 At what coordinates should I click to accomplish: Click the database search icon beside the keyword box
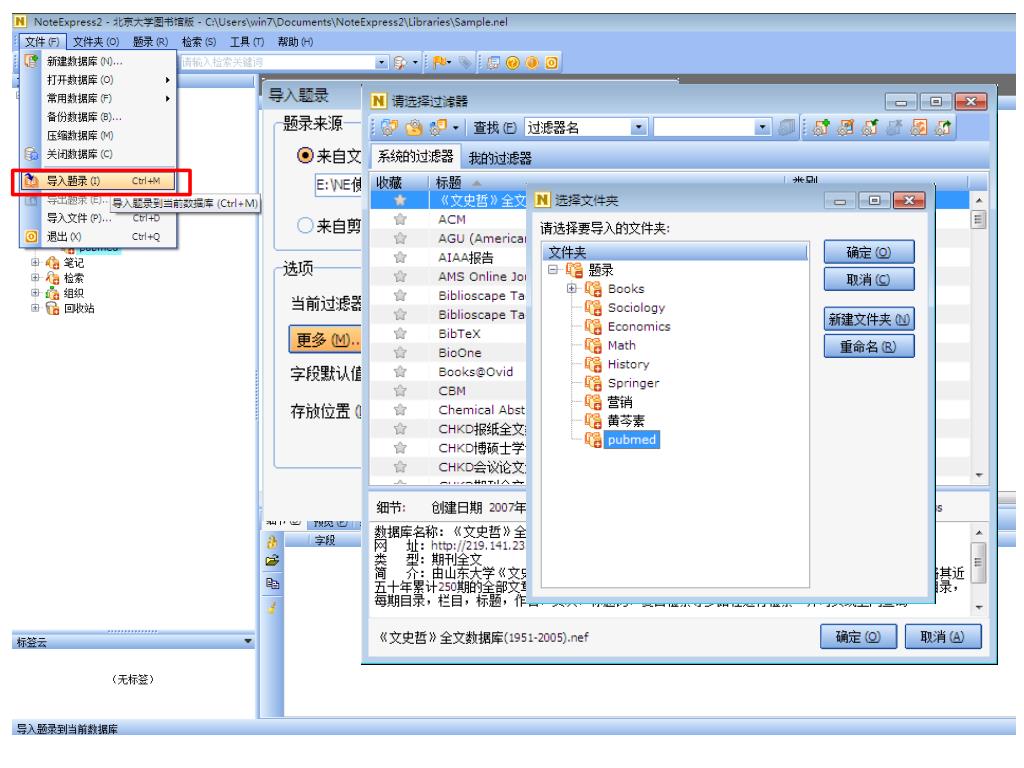[x=399, y=63]
